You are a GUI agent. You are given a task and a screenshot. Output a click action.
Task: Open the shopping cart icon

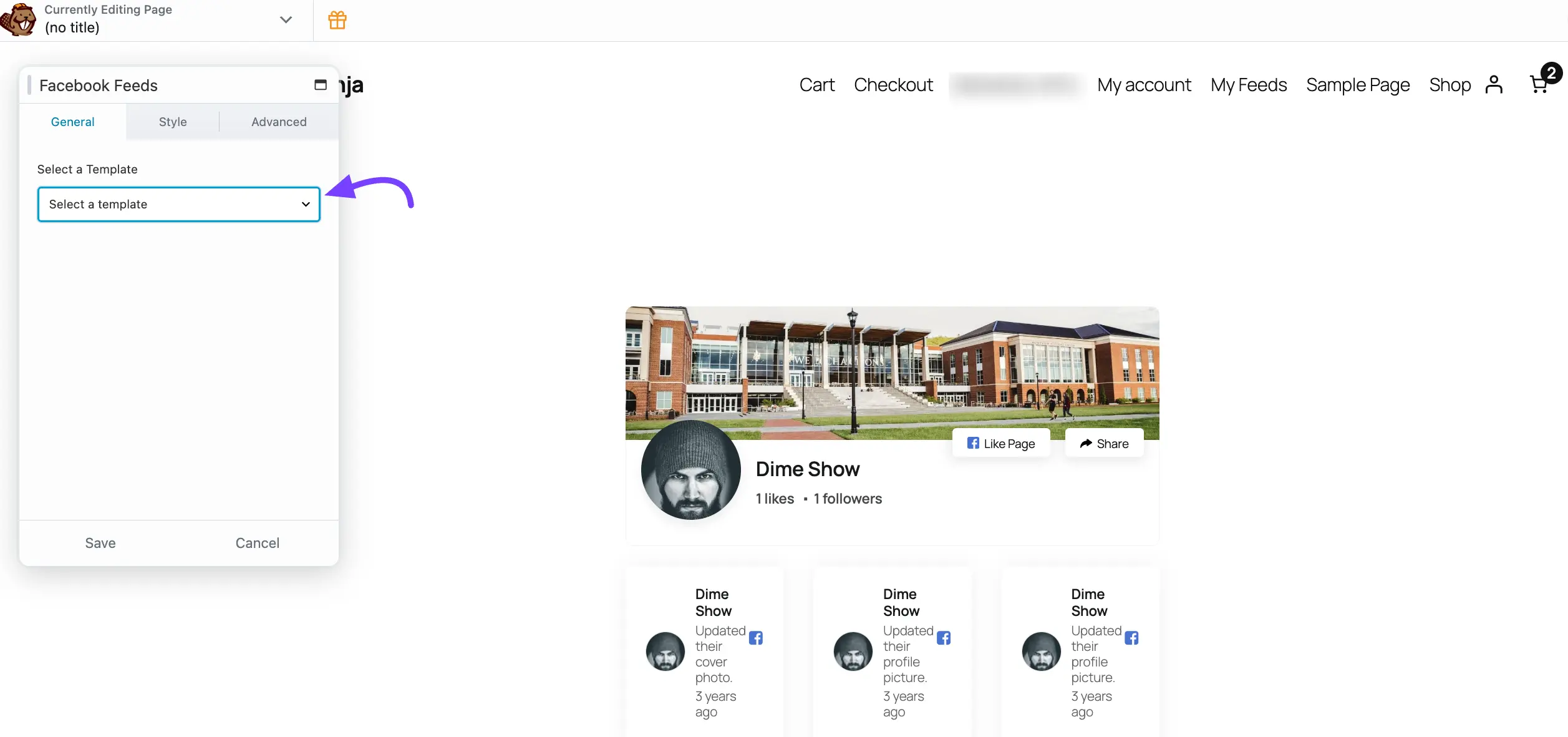(1539, 84)
